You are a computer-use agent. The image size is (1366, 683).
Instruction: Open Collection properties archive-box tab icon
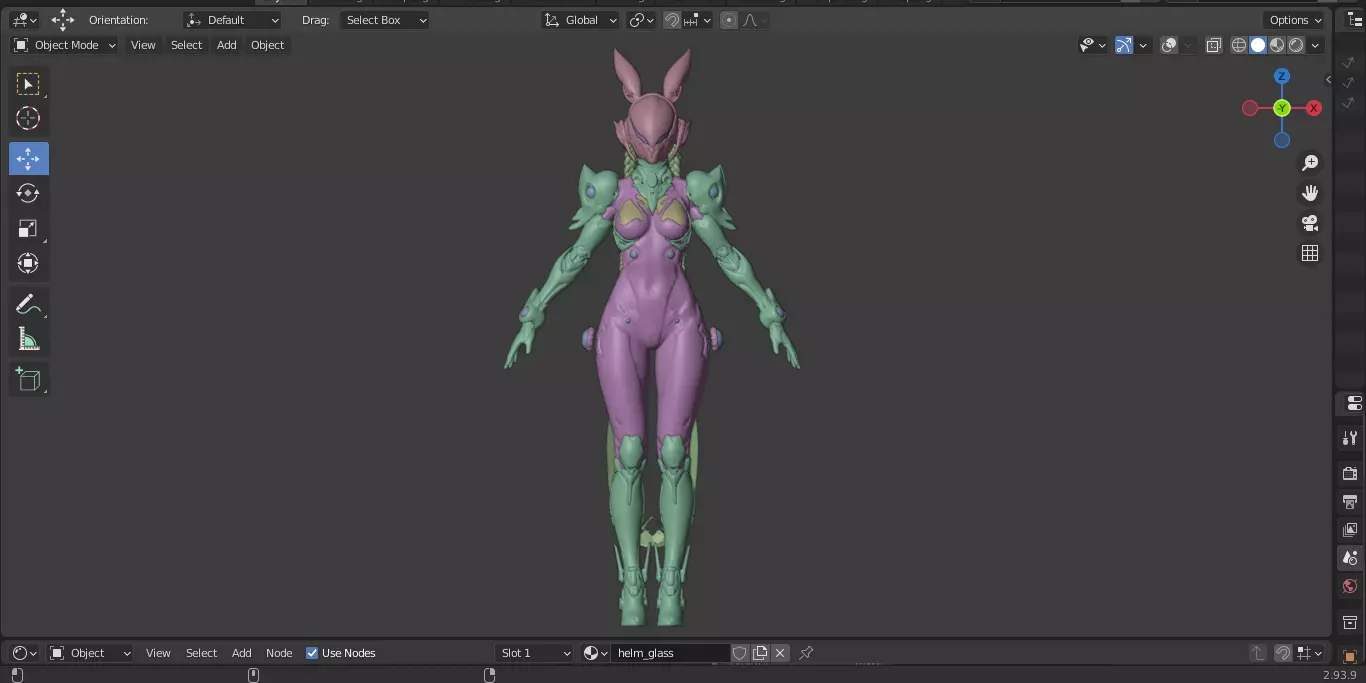(1350, 622)
